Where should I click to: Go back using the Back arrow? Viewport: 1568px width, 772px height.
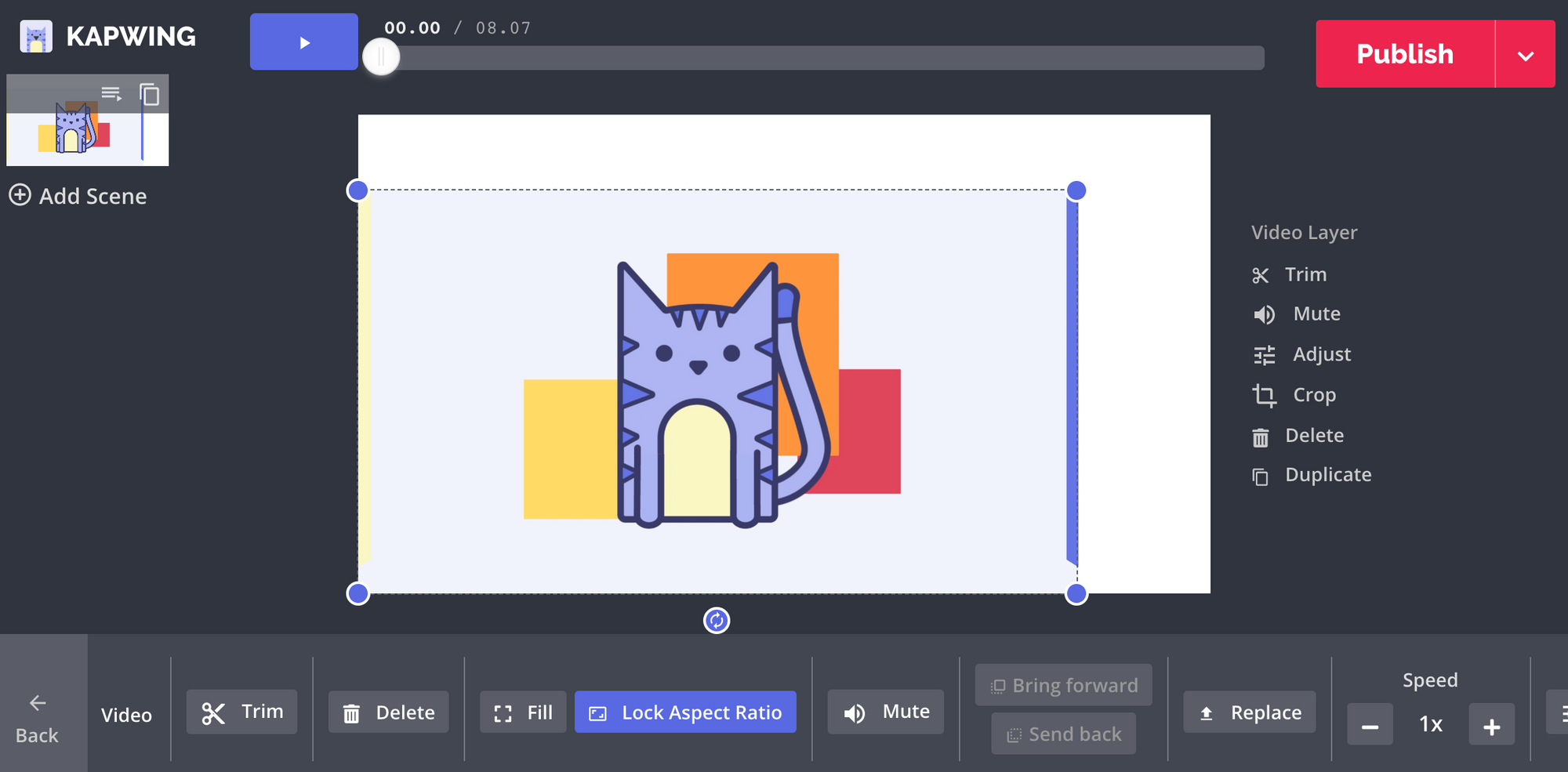pos(37,716)
